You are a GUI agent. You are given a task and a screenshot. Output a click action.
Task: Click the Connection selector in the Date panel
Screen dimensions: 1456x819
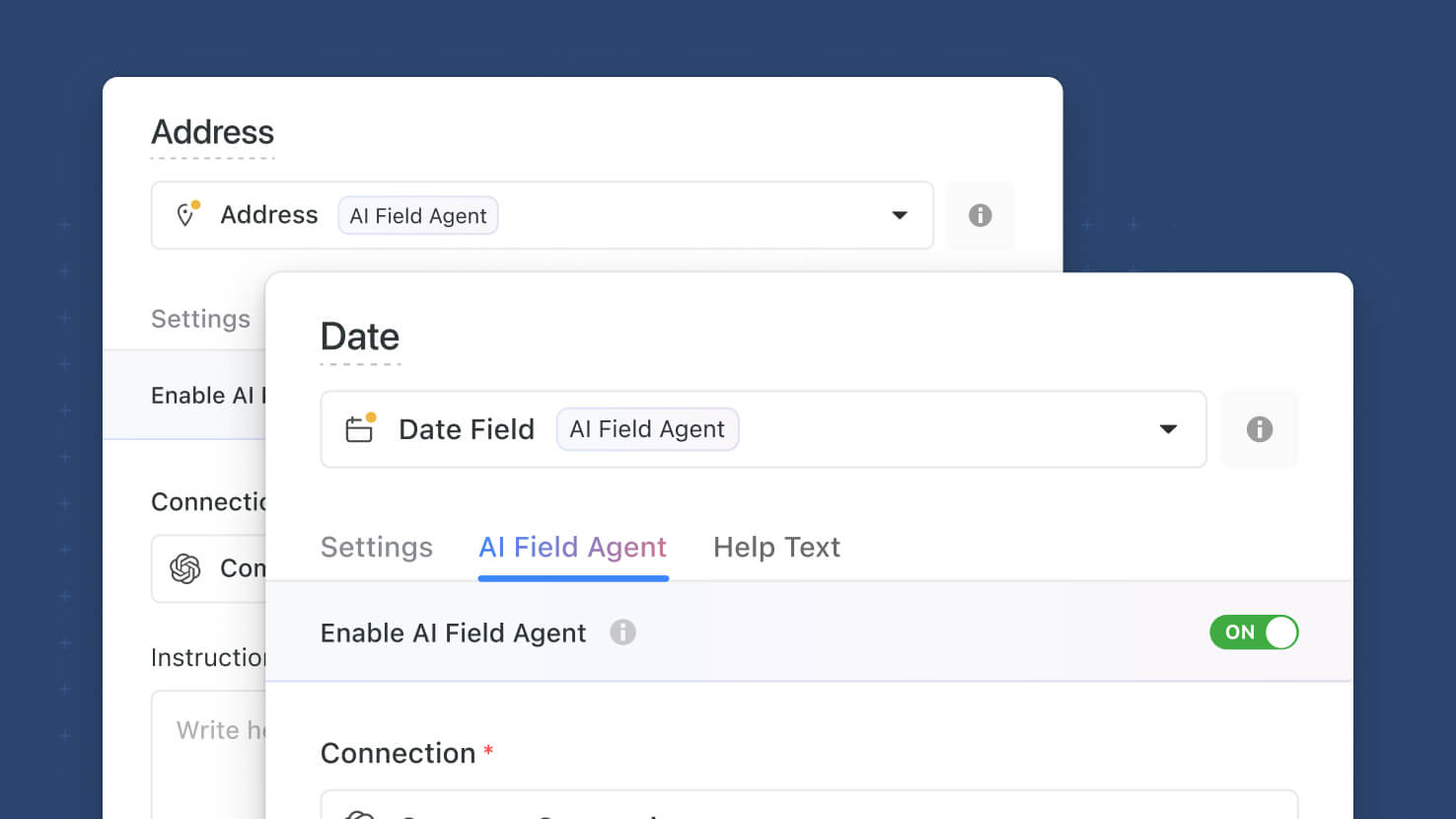[809, 804]
